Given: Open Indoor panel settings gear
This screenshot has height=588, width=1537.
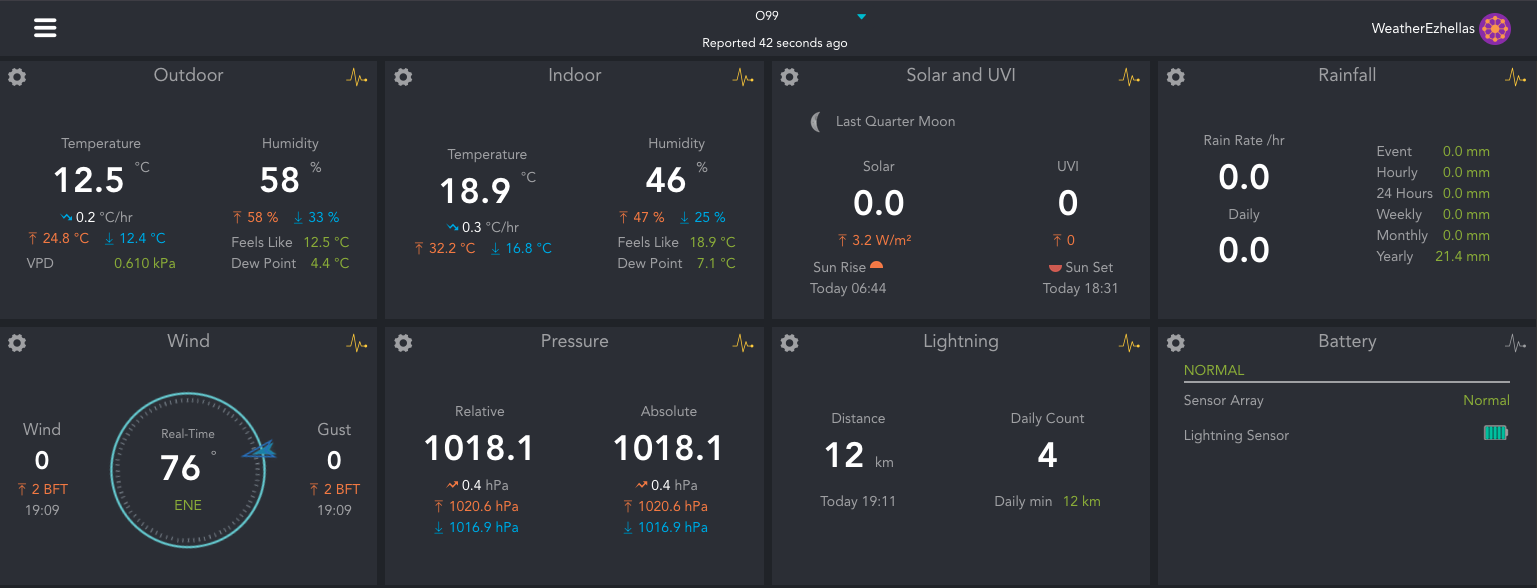Looking at the screenshot, I should 403,77.
